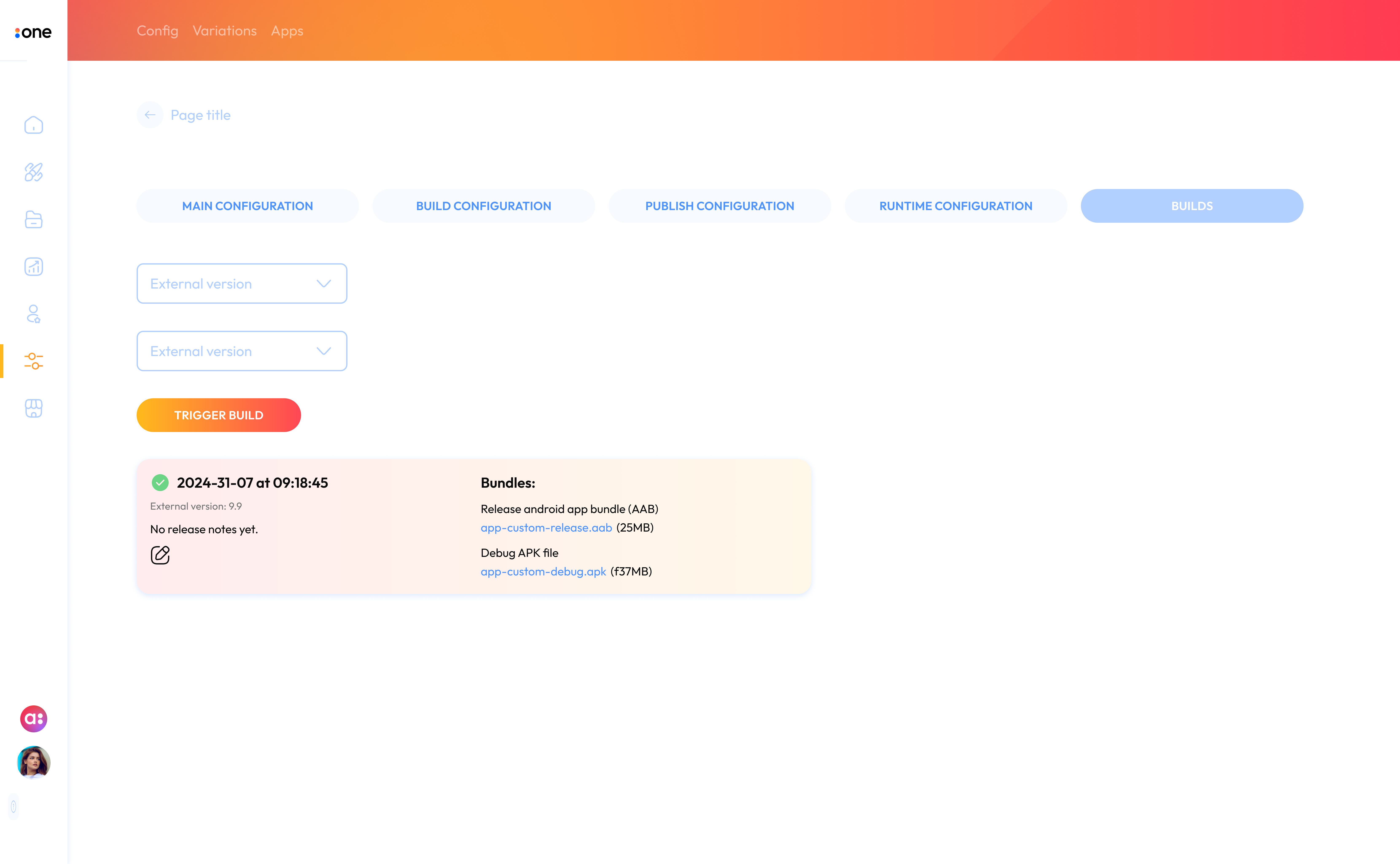Go back using the arrow button
This screenshot has height=864, width=1400.
(150, 115)
